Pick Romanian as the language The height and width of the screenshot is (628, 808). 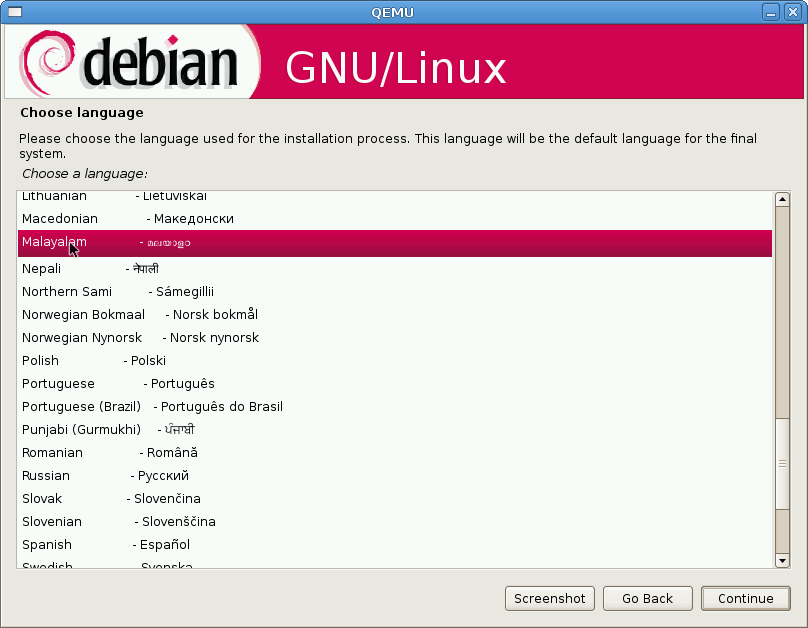(x=53, y=452)
